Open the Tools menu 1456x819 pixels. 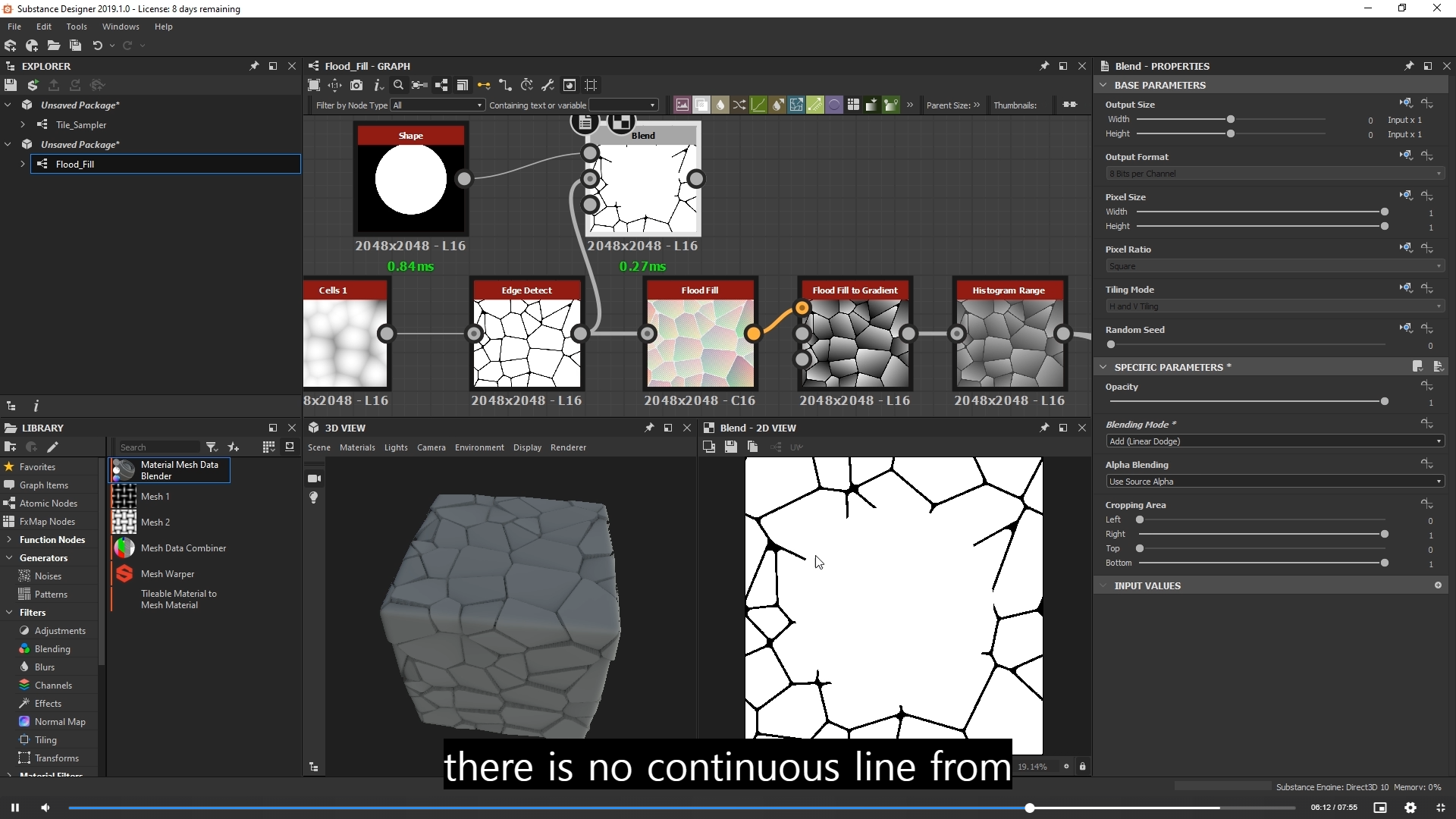(x=77, y=27)
